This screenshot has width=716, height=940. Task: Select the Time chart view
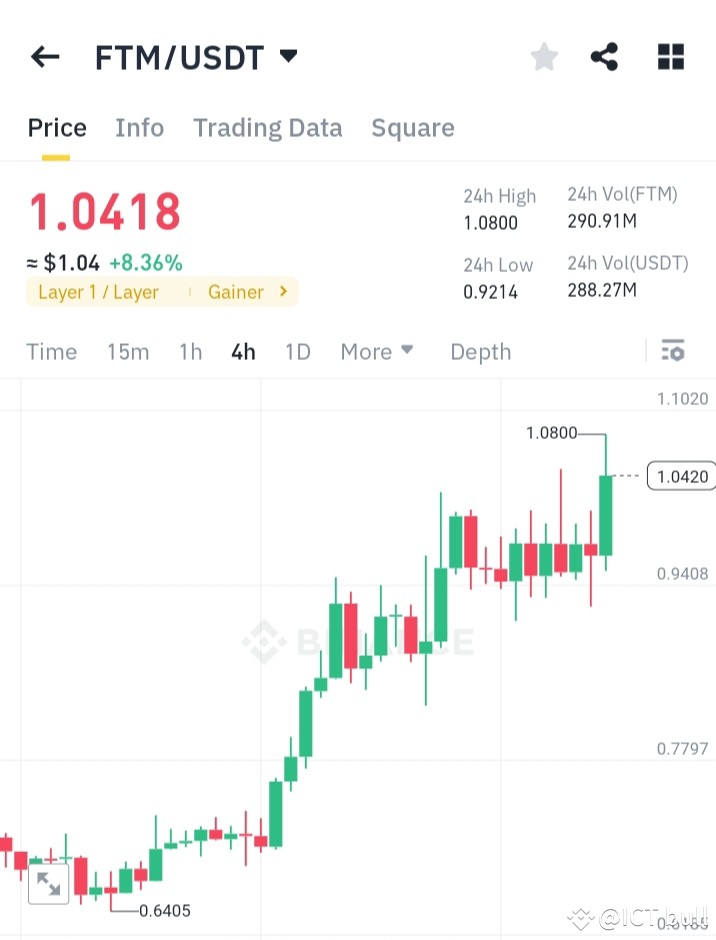point(51,351)
